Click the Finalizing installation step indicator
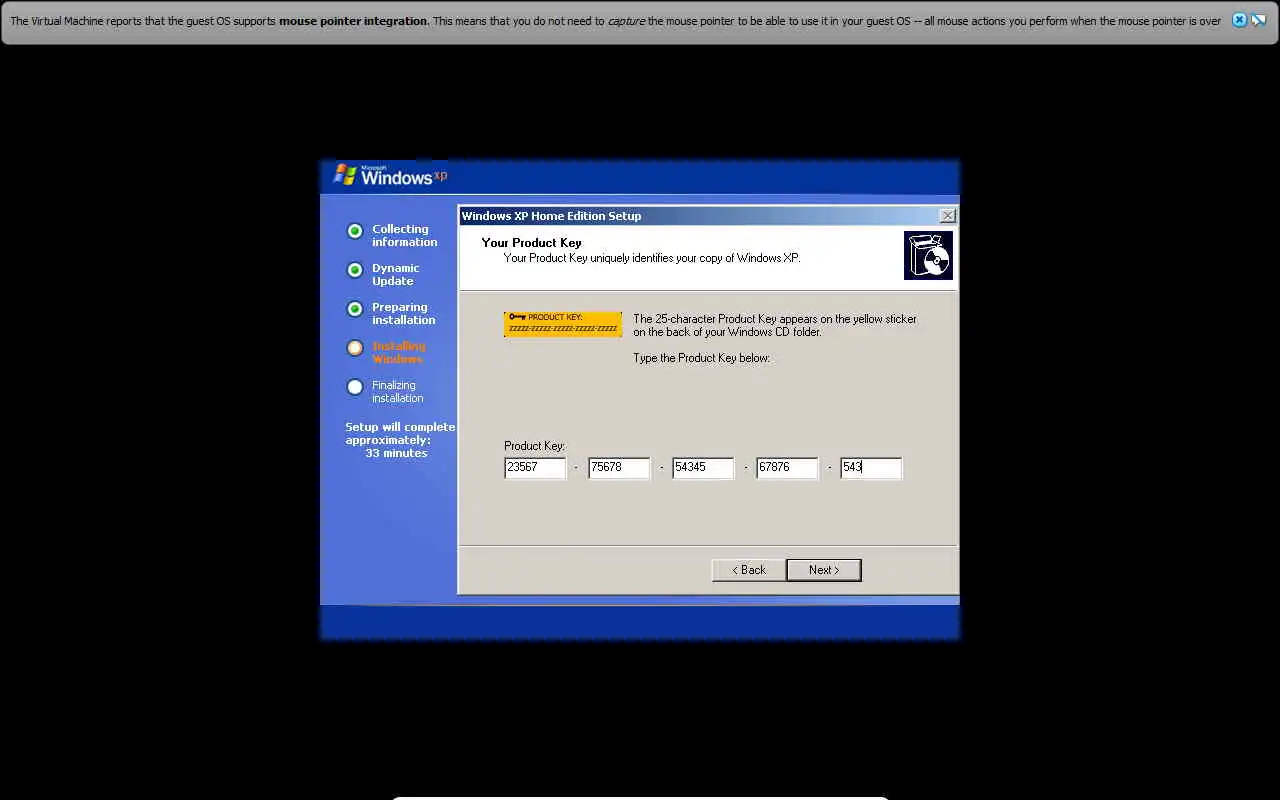1280x800 pixels. tap(354, 387)
